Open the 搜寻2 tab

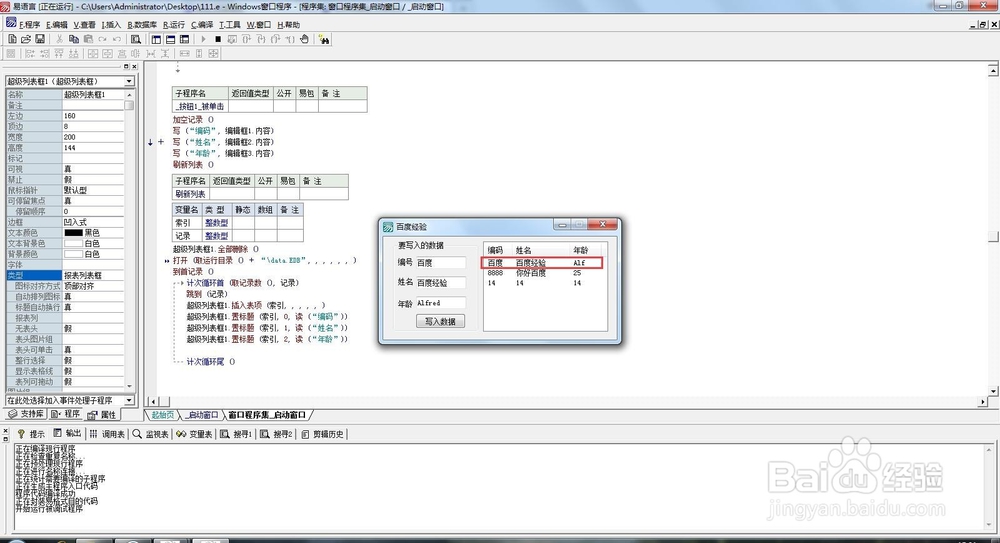click(x=276, y=434)
